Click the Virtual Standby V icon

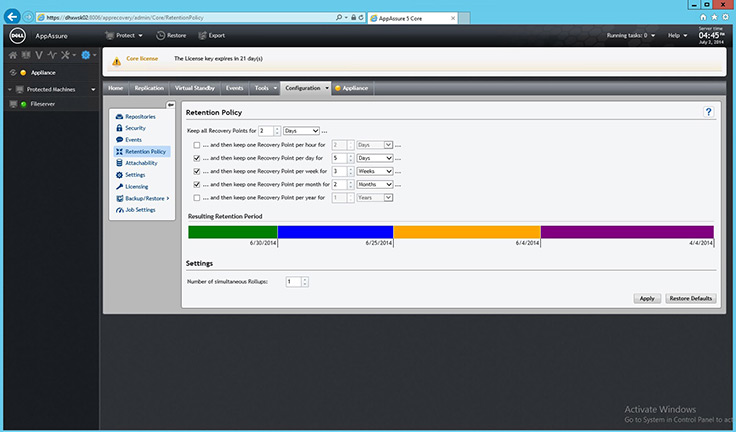tap(39, 55)
